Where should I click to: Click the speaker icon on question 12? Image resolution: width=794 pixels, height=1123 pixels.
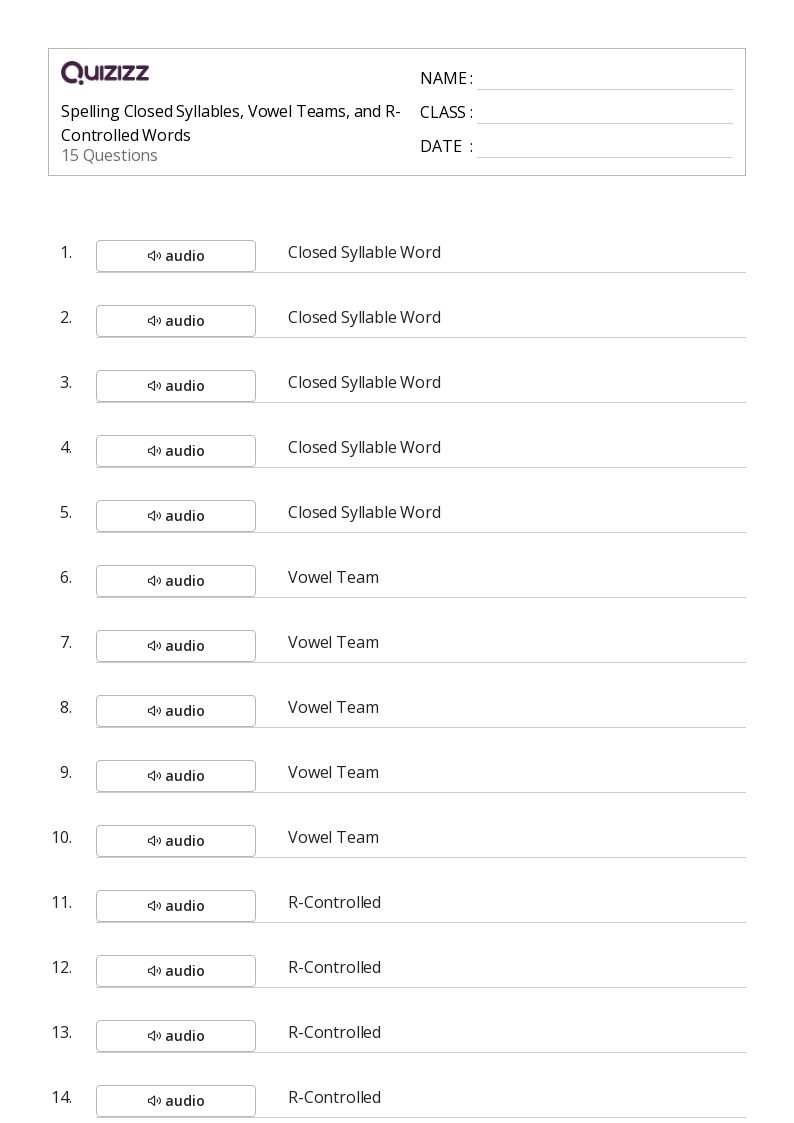(x=154, y=971)
